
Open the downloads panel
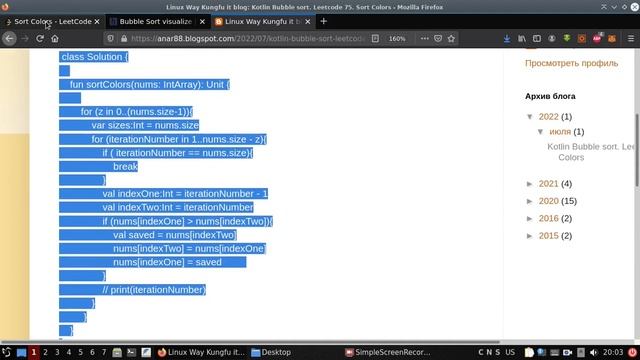click(507, 38)
